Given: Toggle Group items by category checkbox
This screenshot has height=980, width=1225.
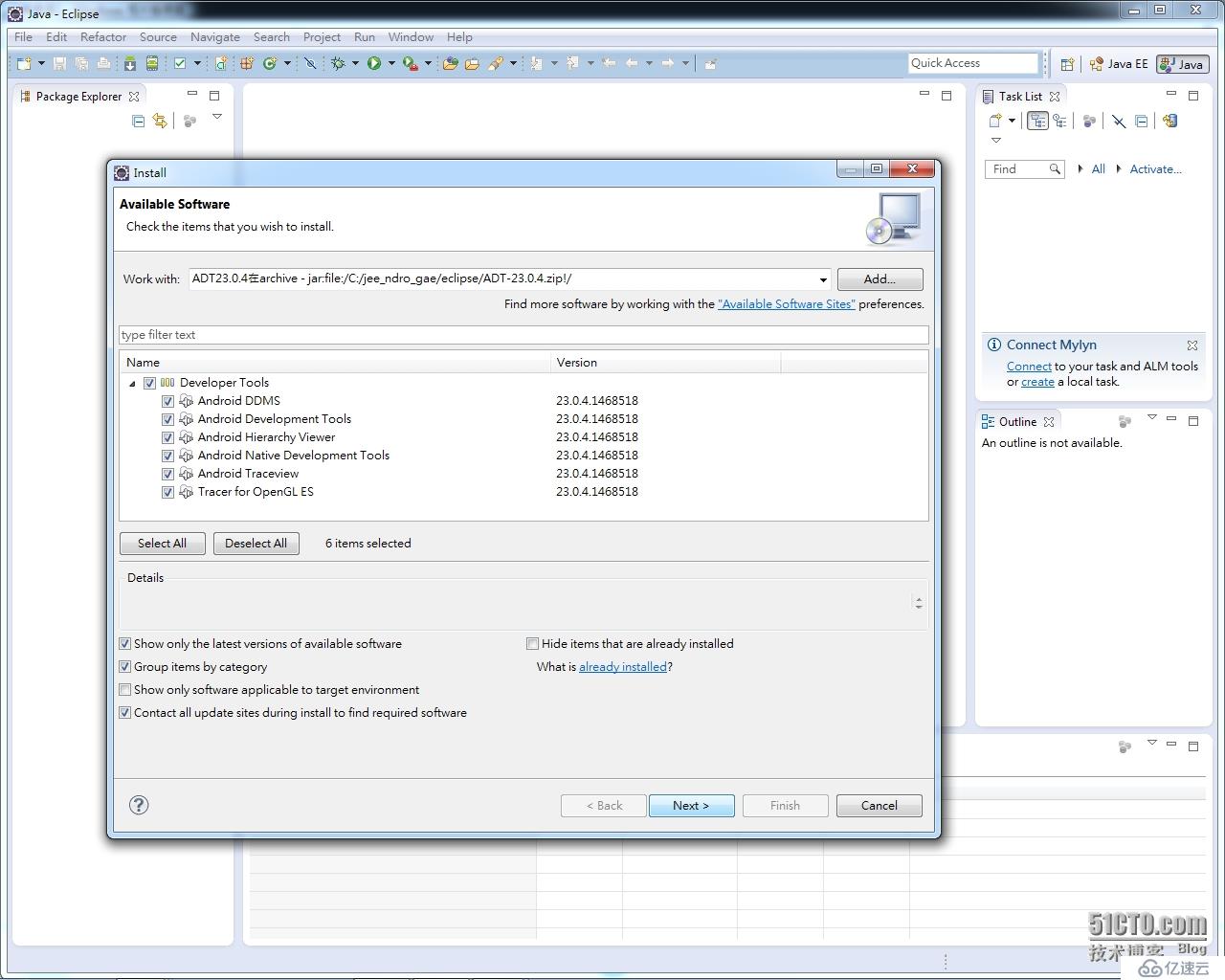Looking at the screenshot, I should (x=124, y=667).
